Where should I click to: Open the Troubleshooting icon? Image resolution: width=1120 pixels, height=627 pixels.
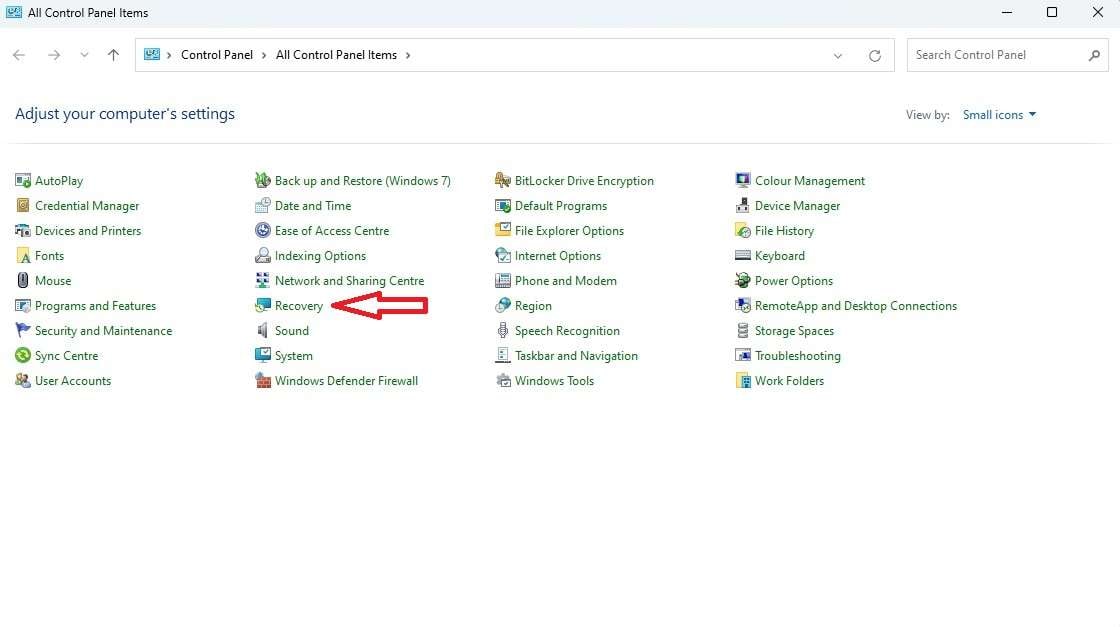(743, 356)
